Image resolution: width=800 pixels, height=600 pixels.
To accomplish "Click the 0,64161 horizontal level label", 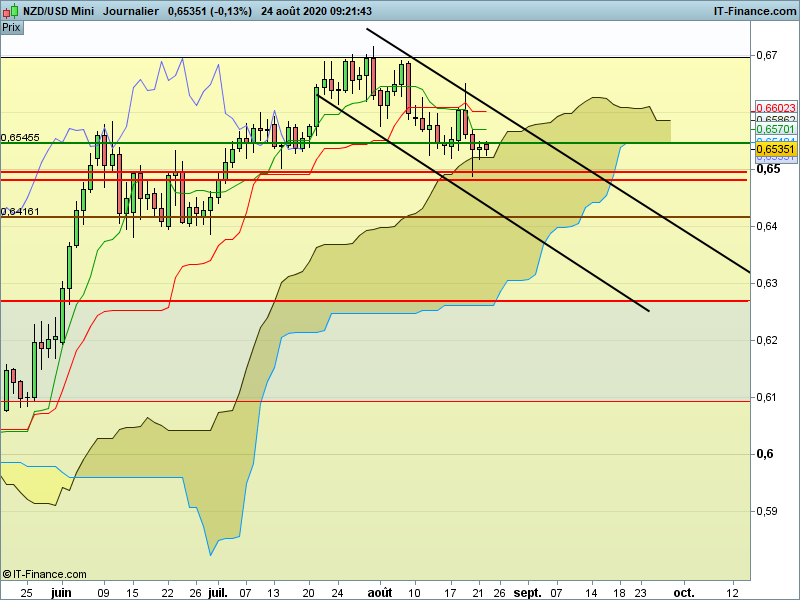I will click(x=20, y=211).
